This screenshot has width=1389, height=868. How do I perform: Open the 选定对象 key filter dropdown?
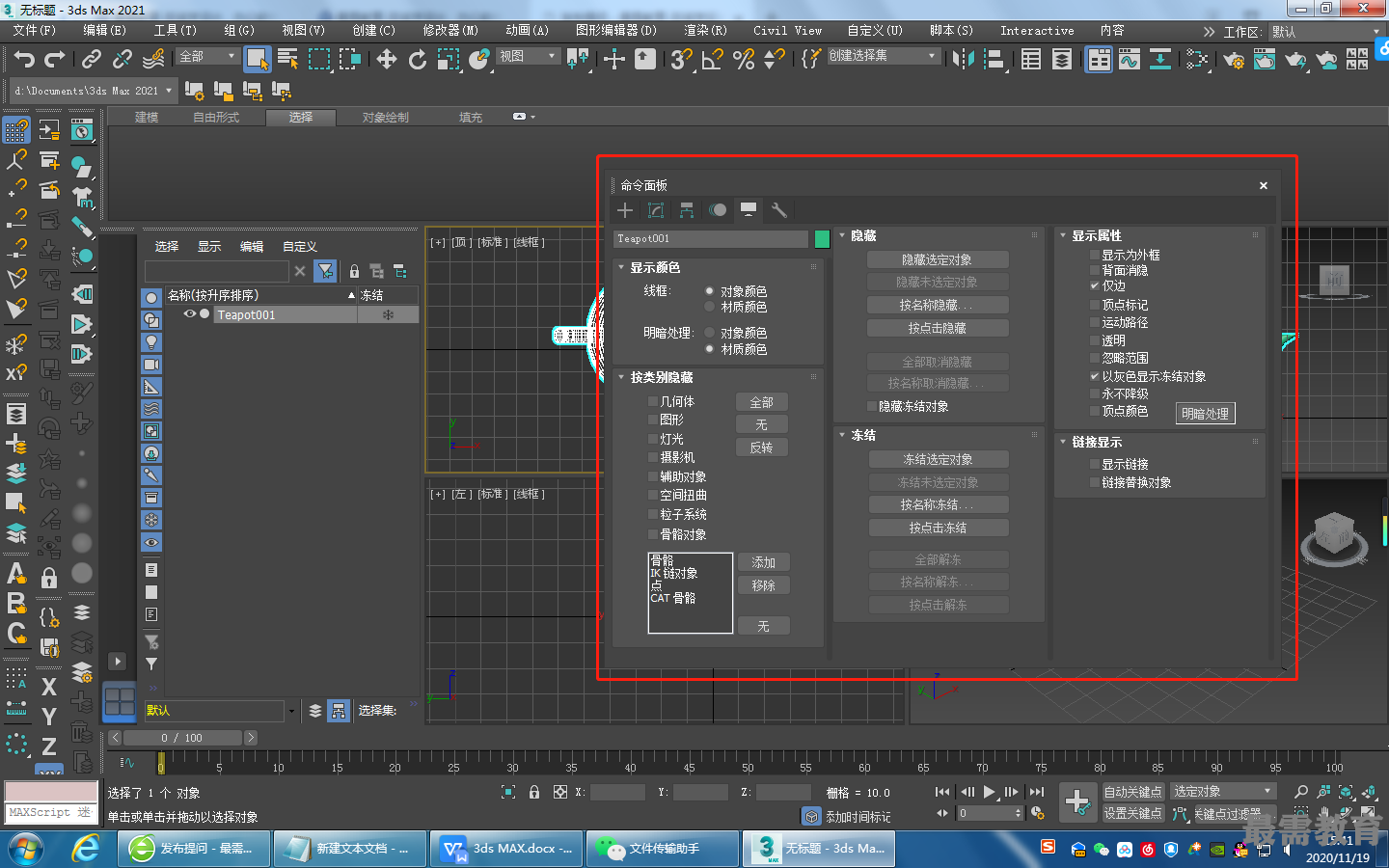tap(1223, 791)
